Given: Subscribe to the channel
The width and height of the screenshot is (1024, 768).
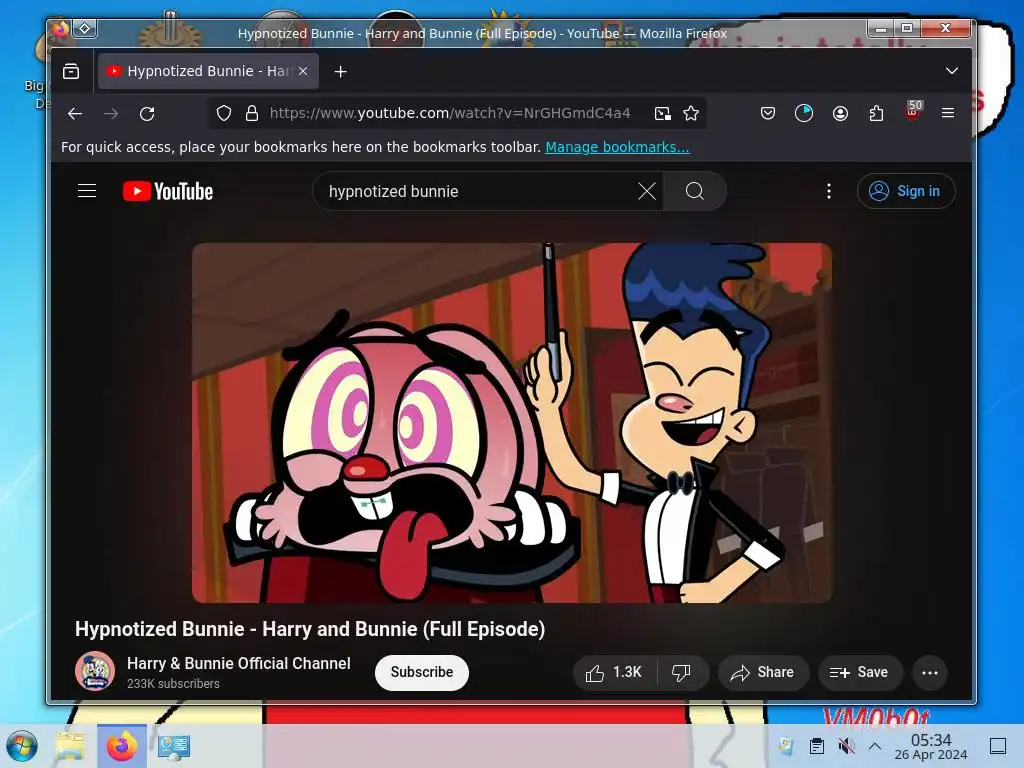Looking at the screenshot, I should pyautogui.click(x=421, y=672).
